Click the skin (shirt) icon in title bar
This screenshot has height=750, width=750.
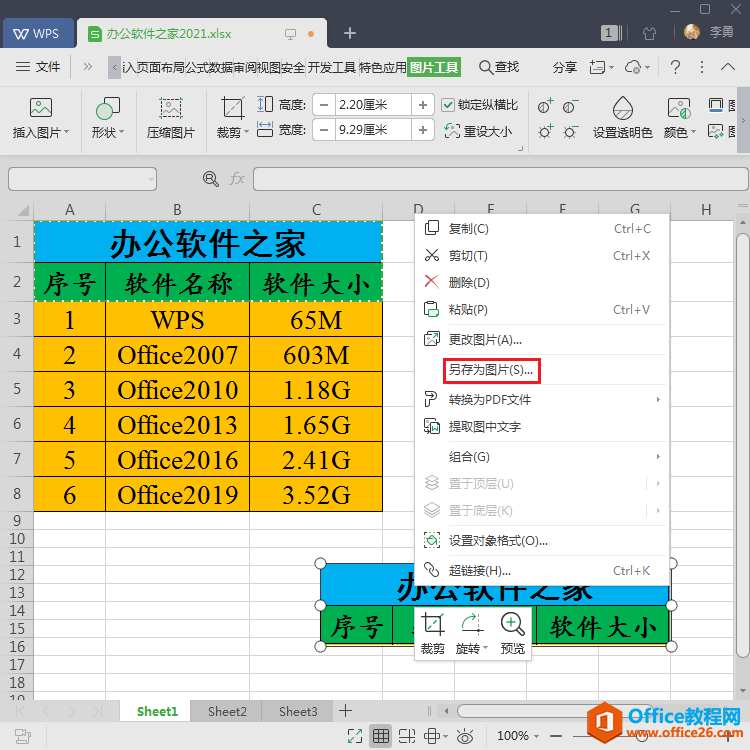point(649,33)
